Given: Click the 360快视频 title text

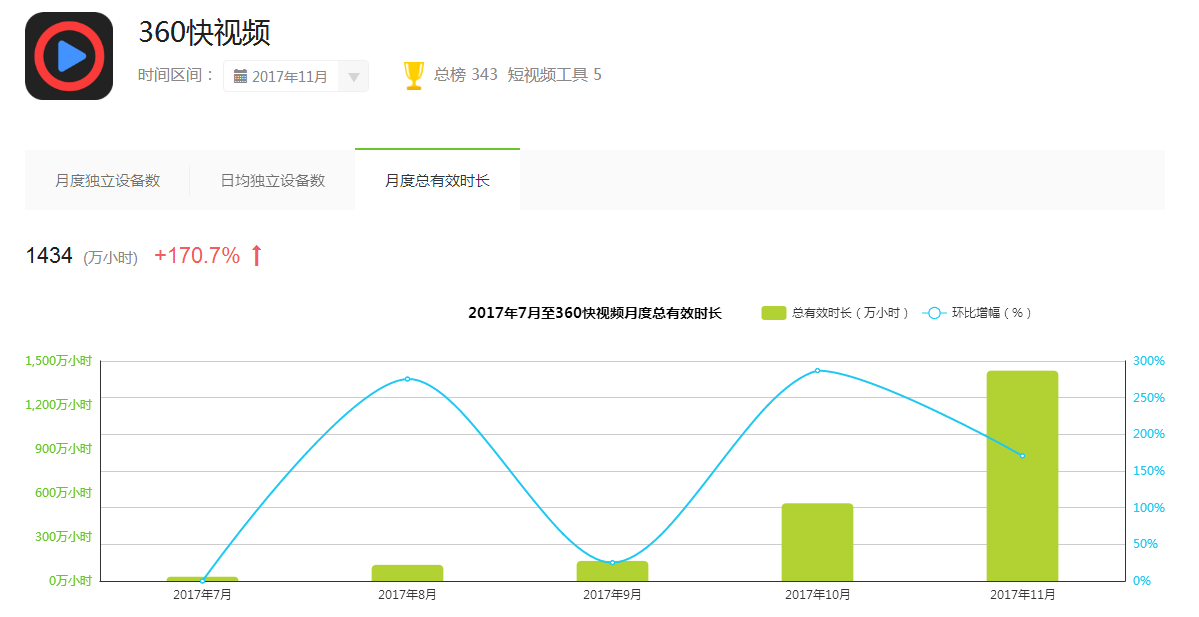Looking at the screenshot, I should pos(204,33).
